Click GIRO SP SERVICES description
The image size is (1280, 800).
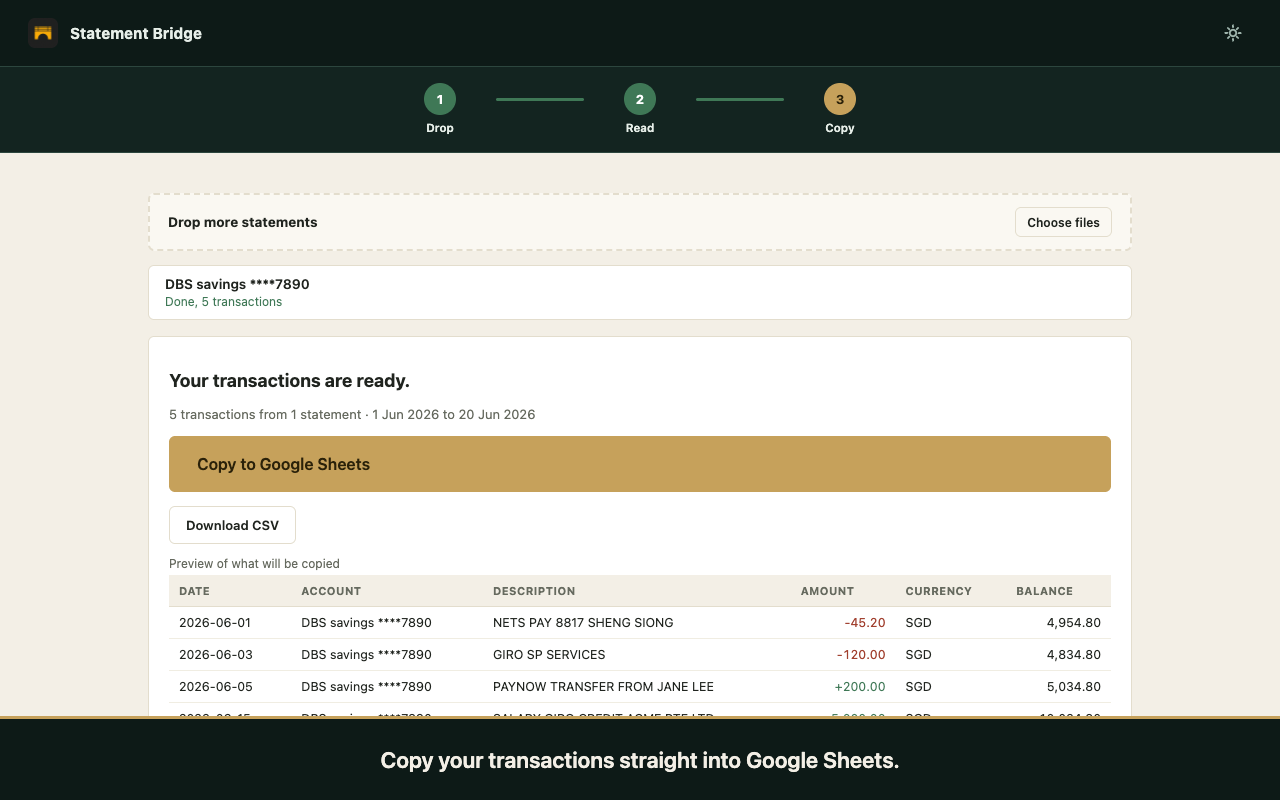[549, 654]
